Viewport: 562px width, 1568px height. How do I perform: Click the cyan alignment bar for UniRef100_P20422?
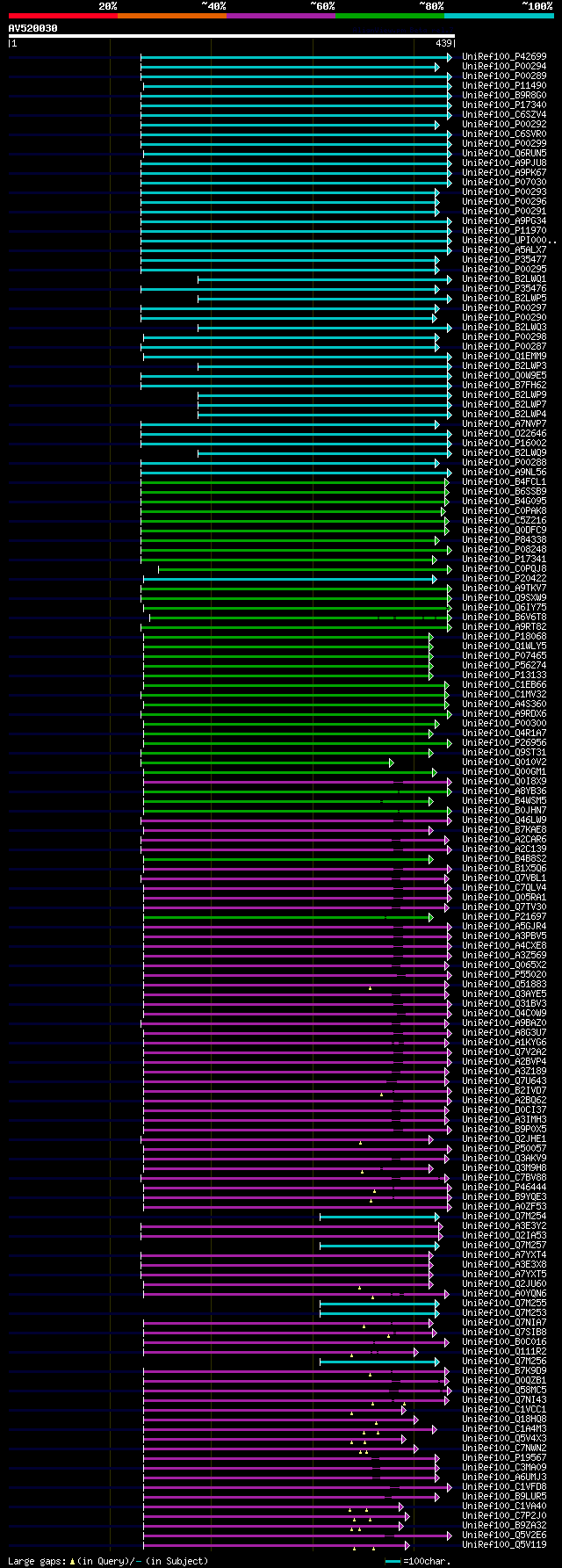(290, 579)
